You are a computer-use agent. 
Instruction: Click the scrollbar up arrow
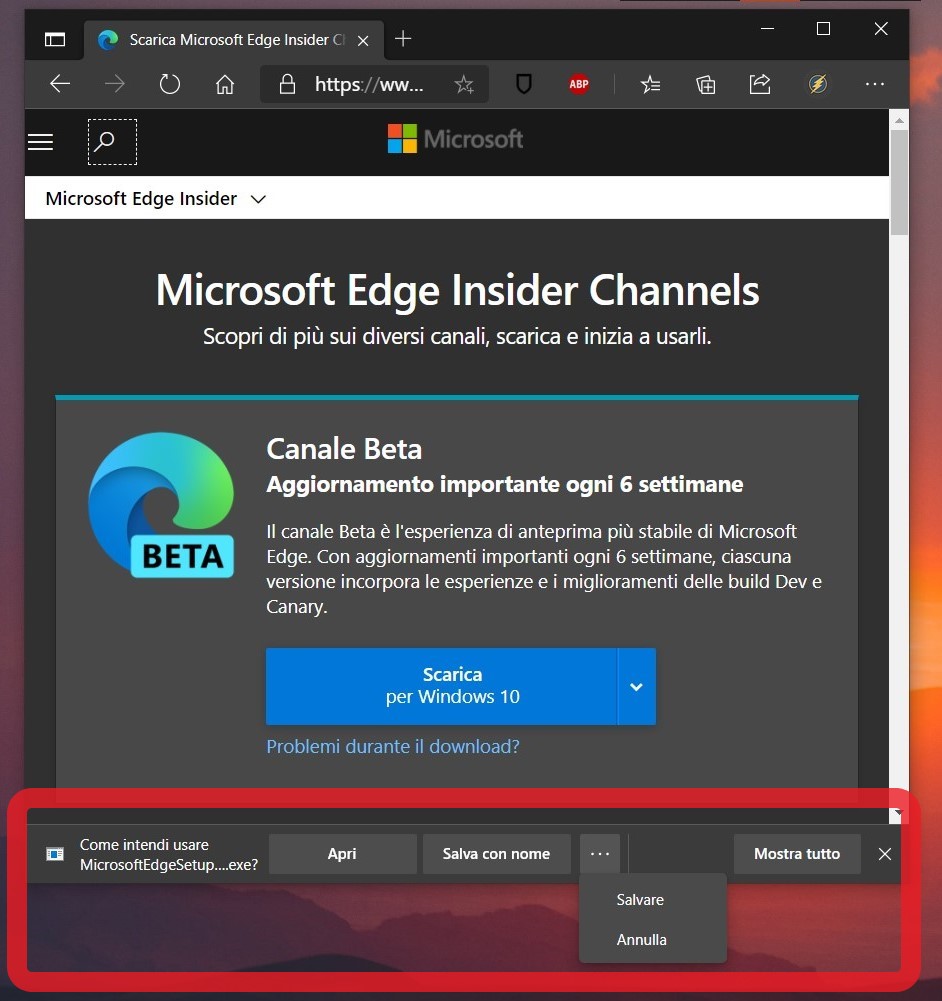point(899,120)
